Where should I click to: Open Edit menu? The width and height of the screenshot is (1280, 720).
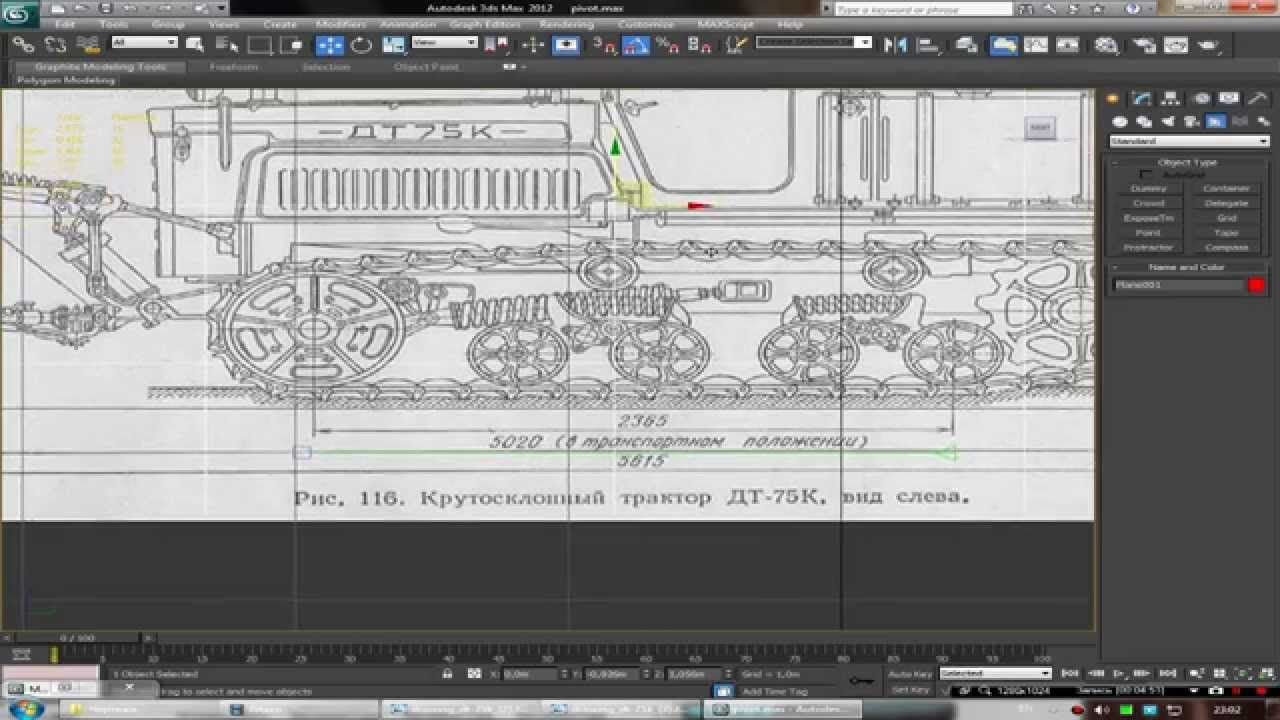coord(64,24)
